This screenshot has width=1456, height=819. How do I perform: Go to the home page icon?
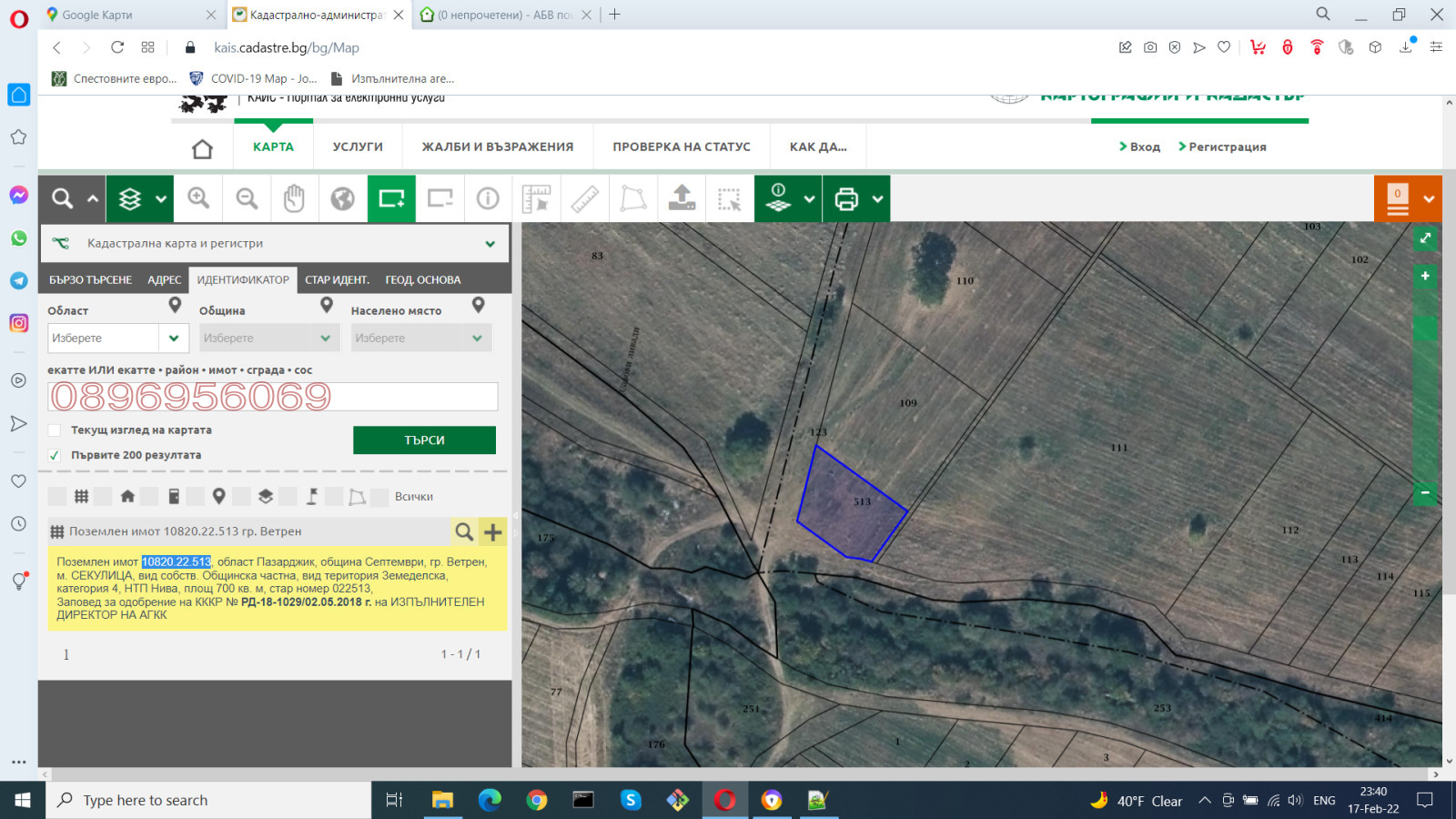point(202,148)
